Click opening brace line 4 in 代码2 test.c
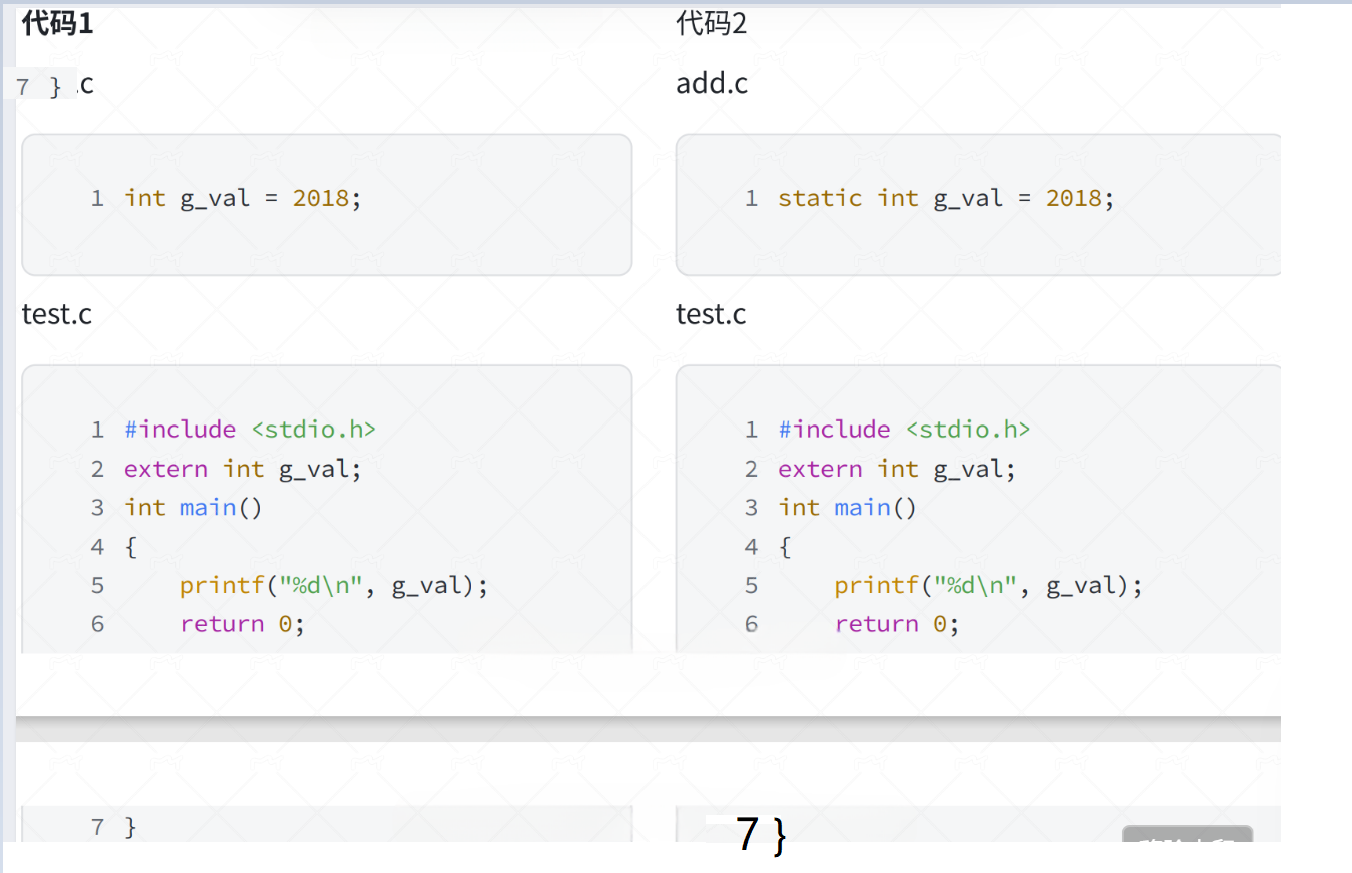 785,547
